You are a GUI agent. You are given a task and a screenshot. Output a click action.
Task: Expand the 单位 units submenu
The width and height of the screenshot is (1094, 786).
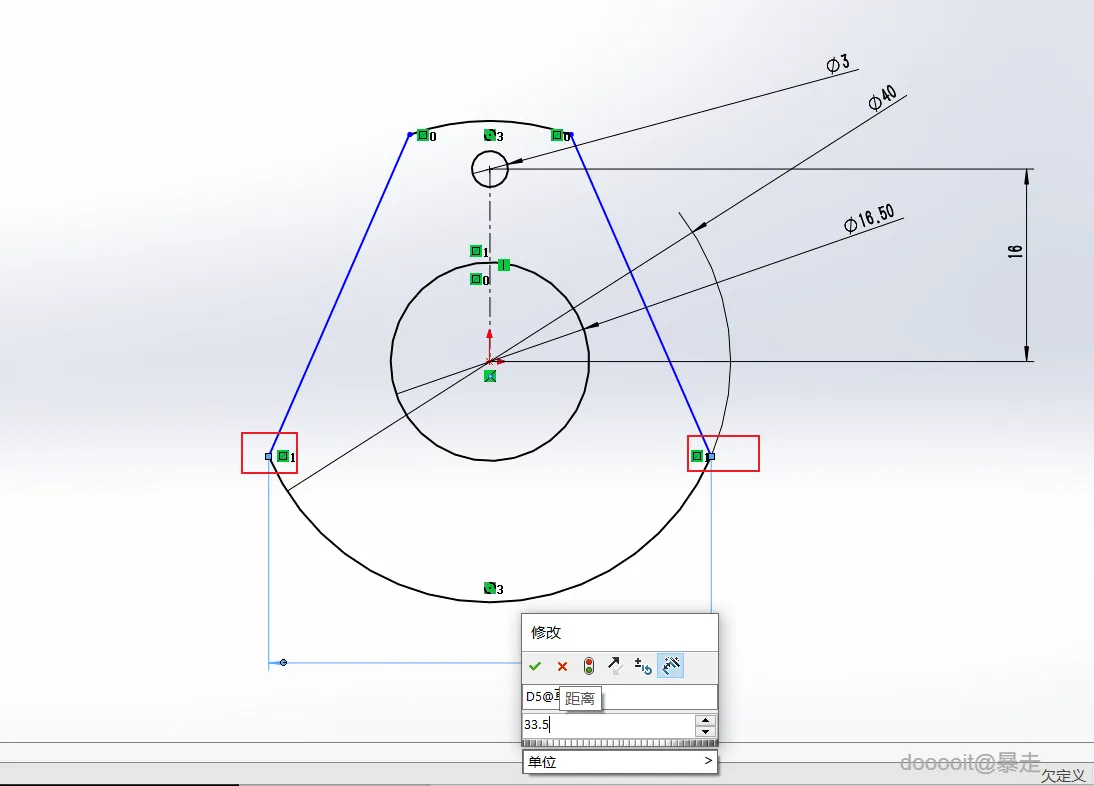click(x=620, y=762)
